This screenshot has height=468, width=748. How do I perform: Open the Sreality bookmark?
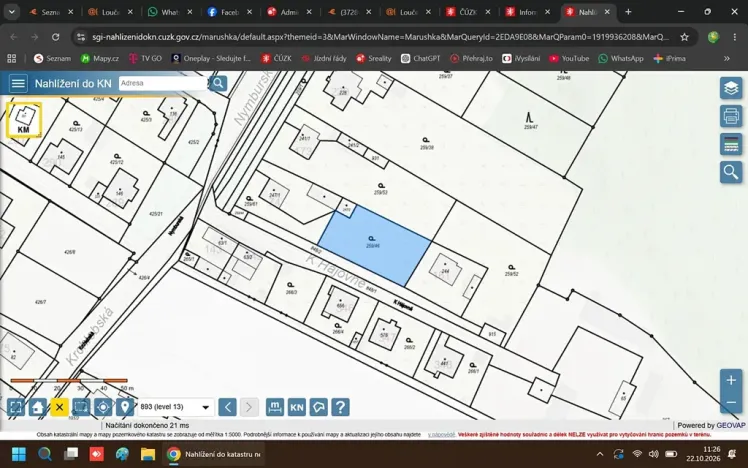pos(374,58)
